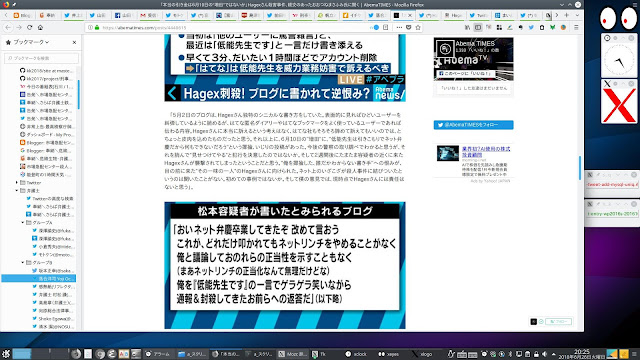Focus the bookmark search field

point(41,58)
